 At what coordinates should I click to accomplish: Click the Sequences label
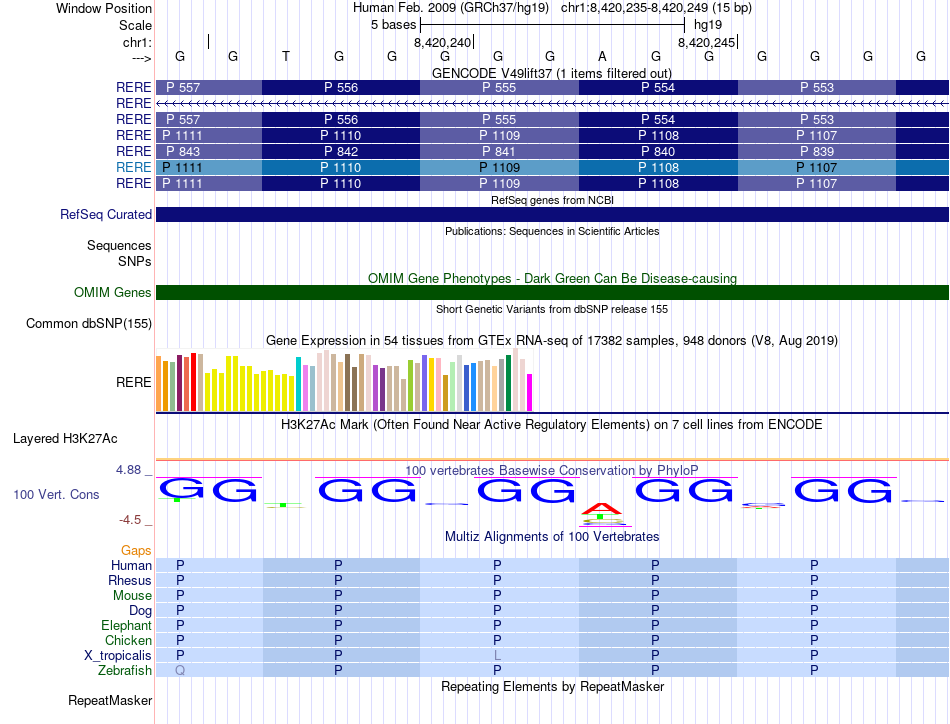pos(119,245)
